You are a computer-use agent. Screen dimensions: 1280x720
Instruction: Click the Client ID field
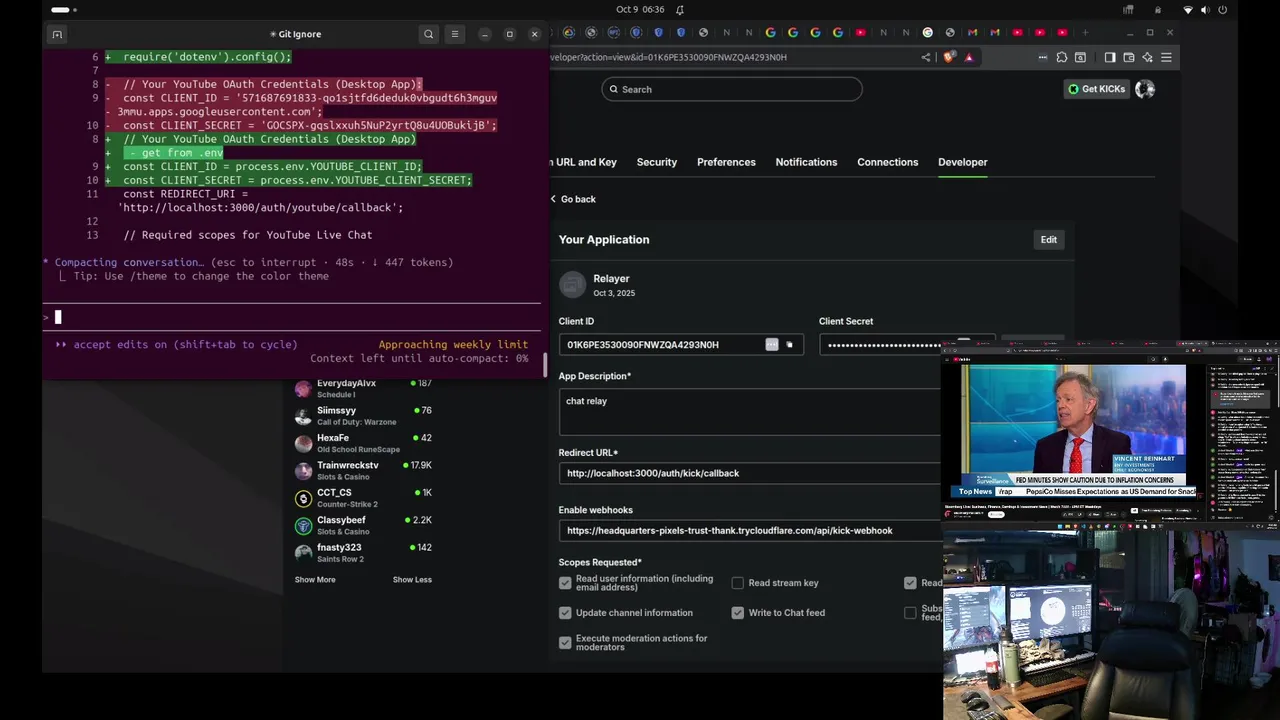pyautogui.click(x=680, y=345)
